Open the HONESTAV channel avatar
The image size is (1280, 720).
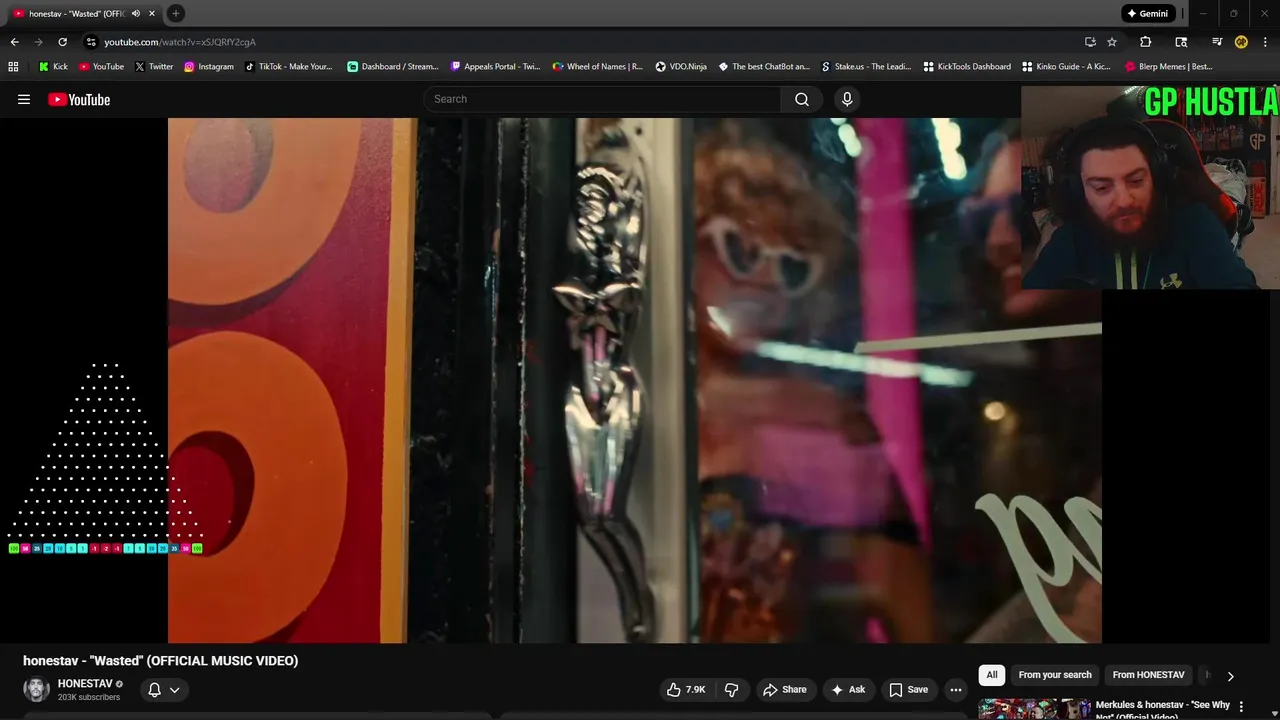37,689
